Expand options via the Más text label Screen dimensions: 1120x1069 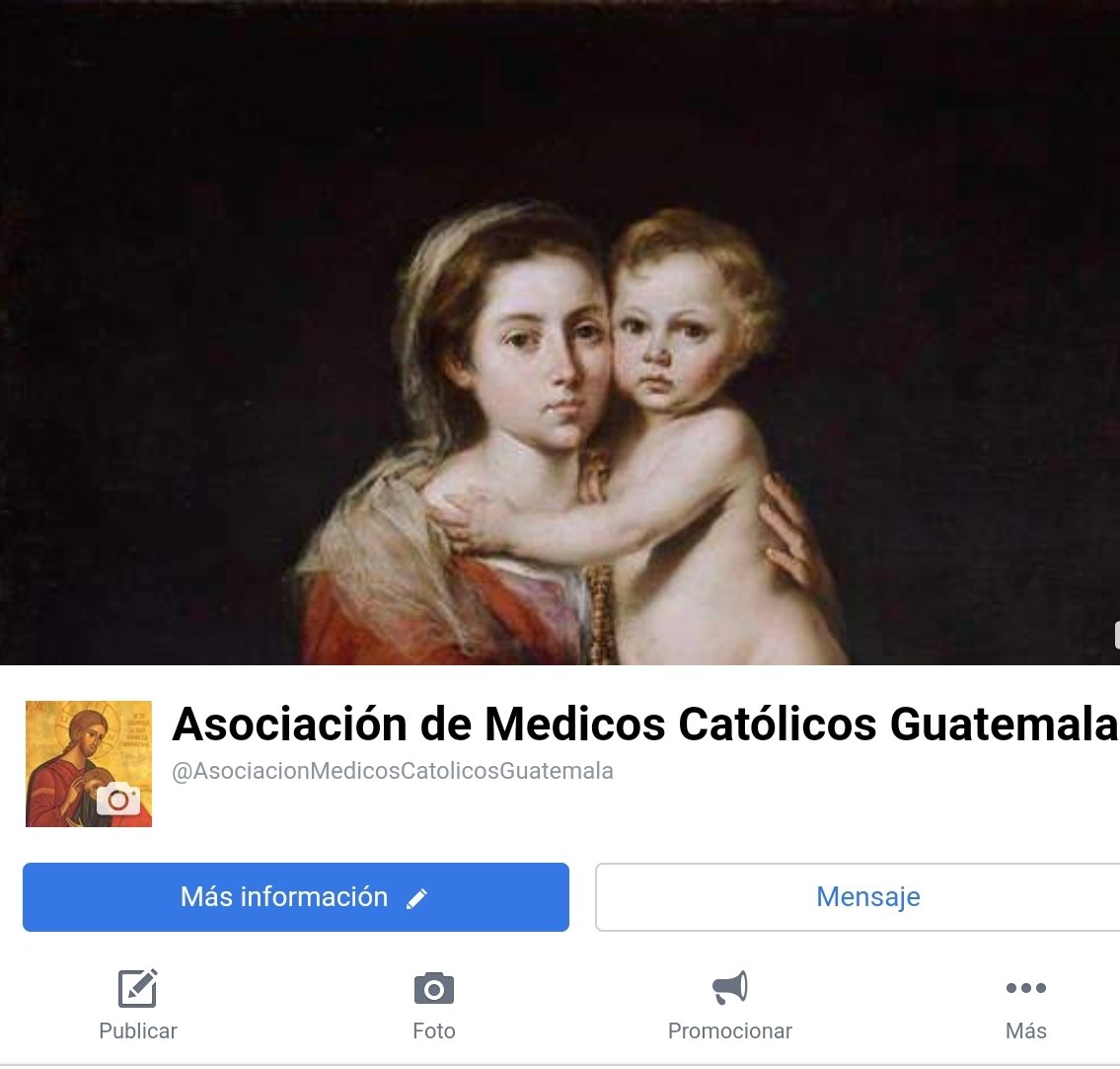[x=1025, y=1031]
